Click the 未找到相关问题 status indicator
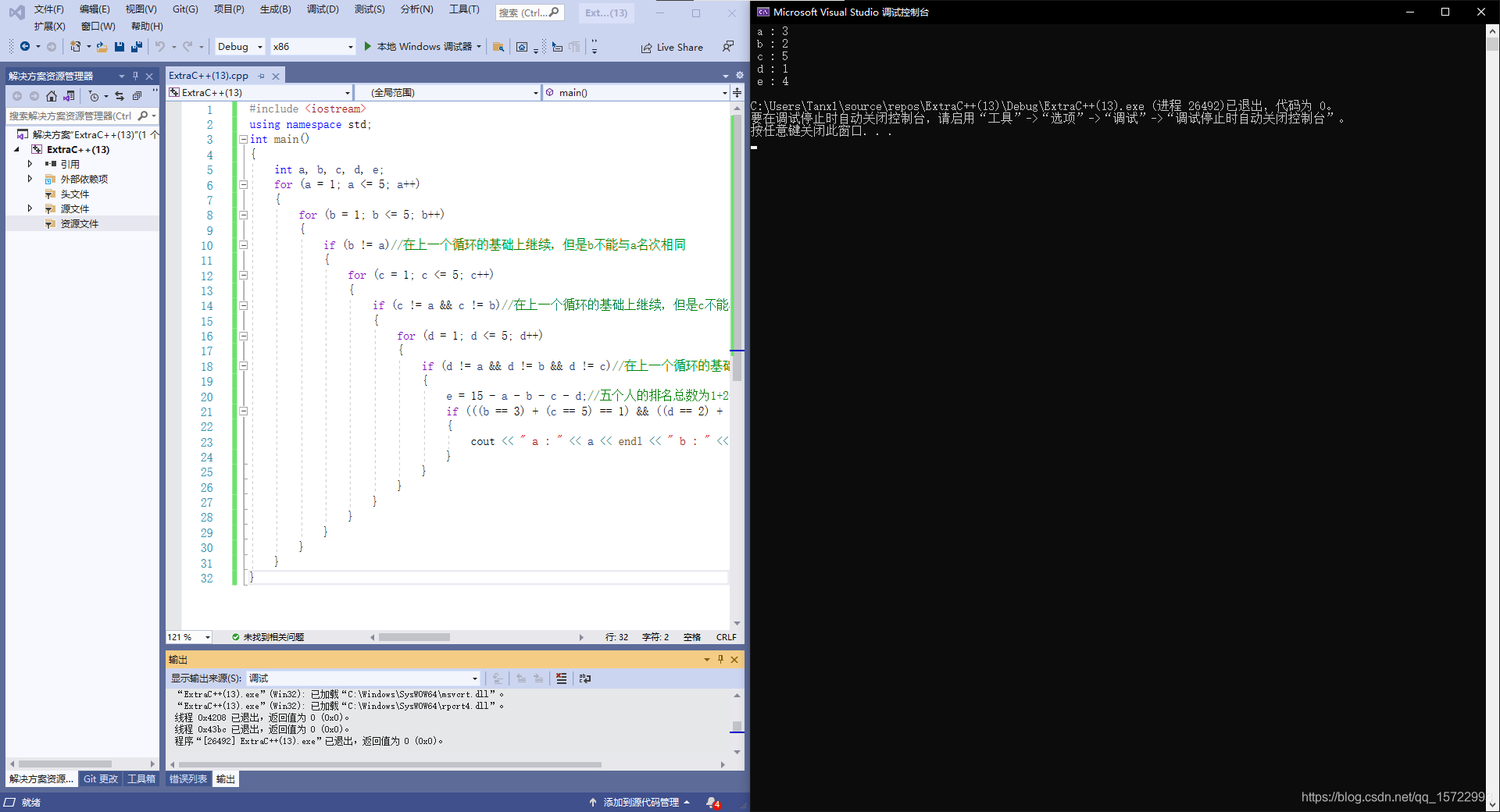Viewport: 1500px width, 812px height. coord(268,637)
